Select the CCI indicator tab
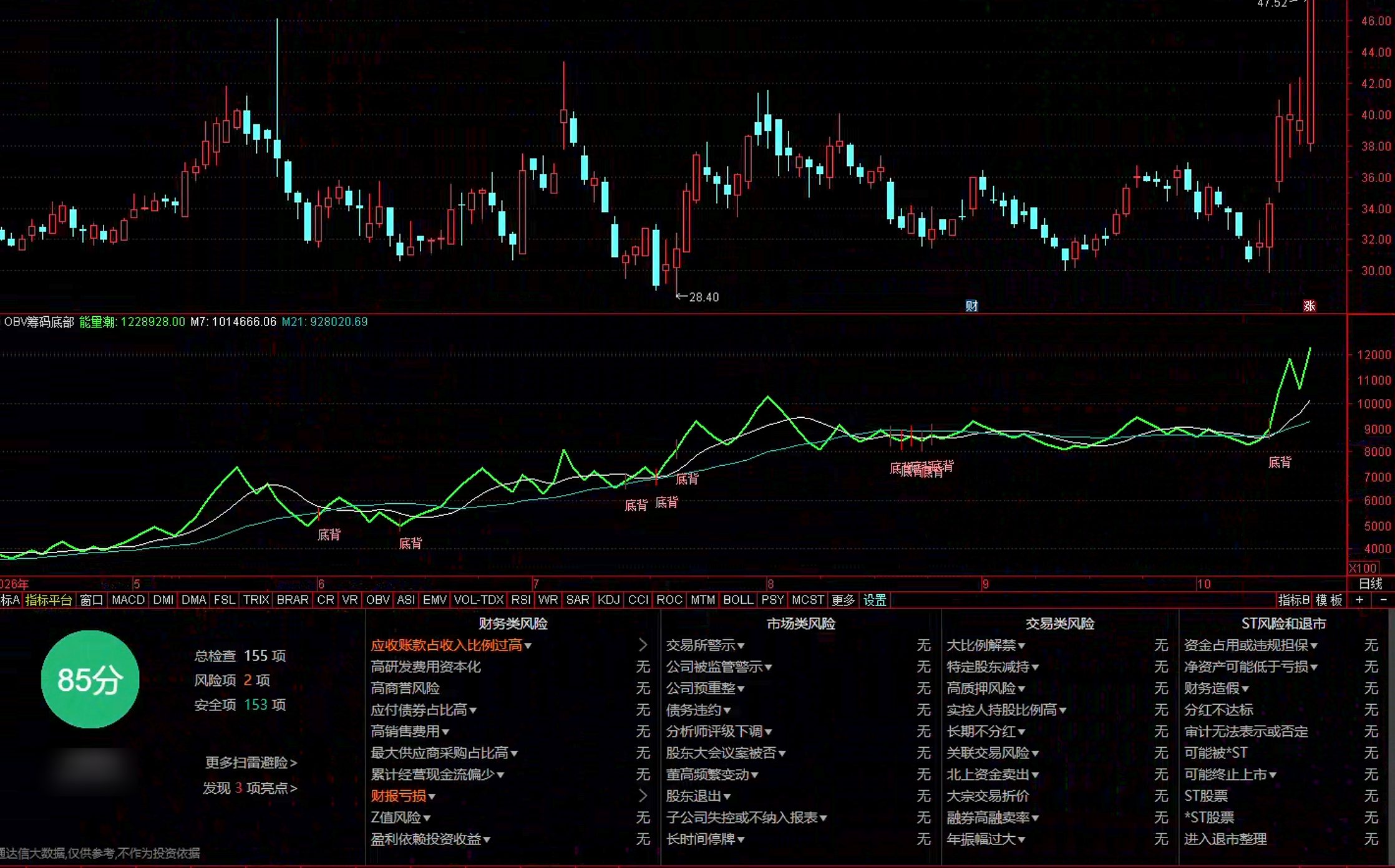Screen dimensions: 1395x868 (638, 600)
